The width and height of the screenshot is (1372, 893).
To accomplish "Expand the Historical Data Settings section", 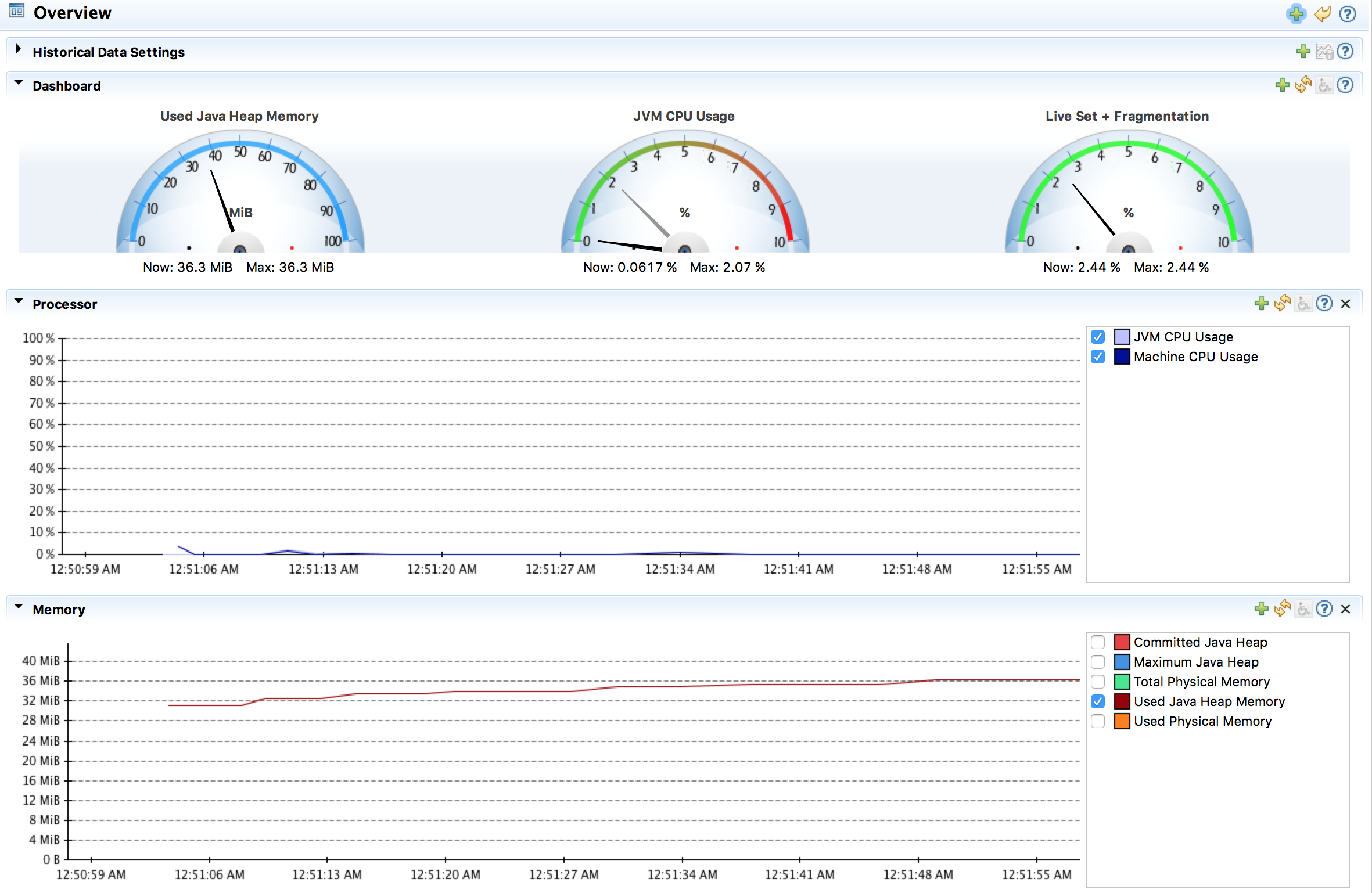I will [19, 49].
